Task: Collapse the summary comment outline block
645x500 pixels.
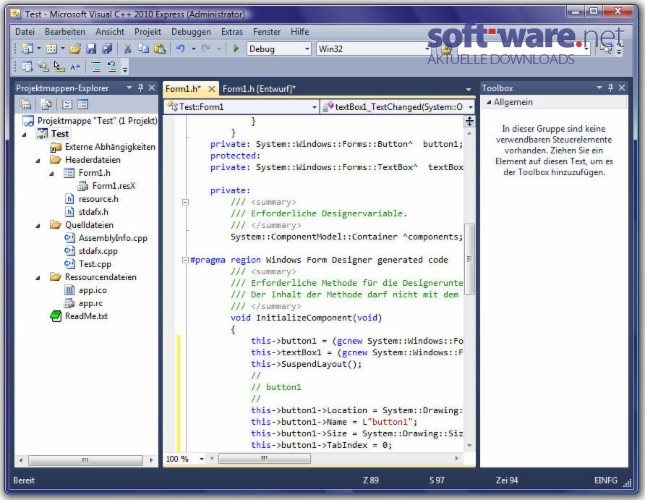Action: (x=185, y=202)
